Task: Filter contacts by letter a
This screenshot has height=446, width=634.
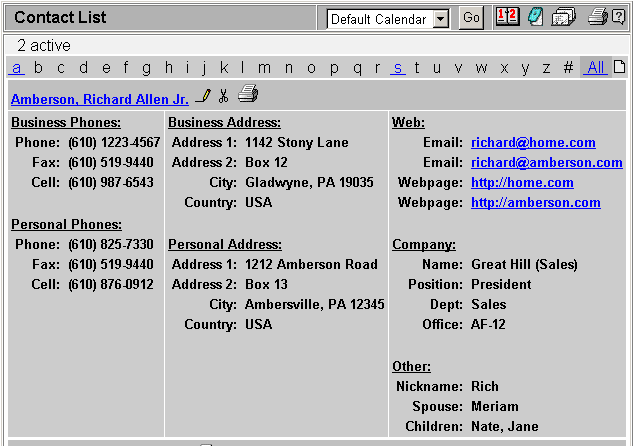Action: tap(16, 68)
